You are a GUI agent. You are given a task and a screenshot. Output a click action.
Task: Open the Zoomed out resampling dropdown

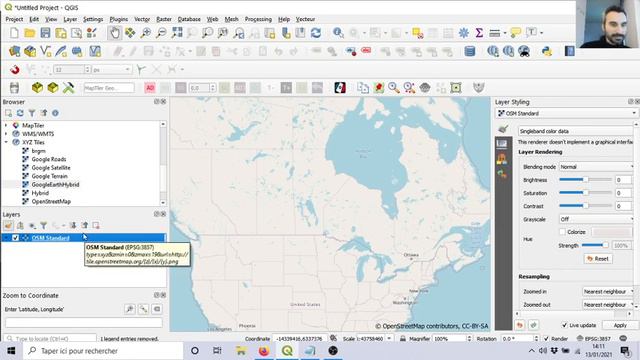[608, 304]
